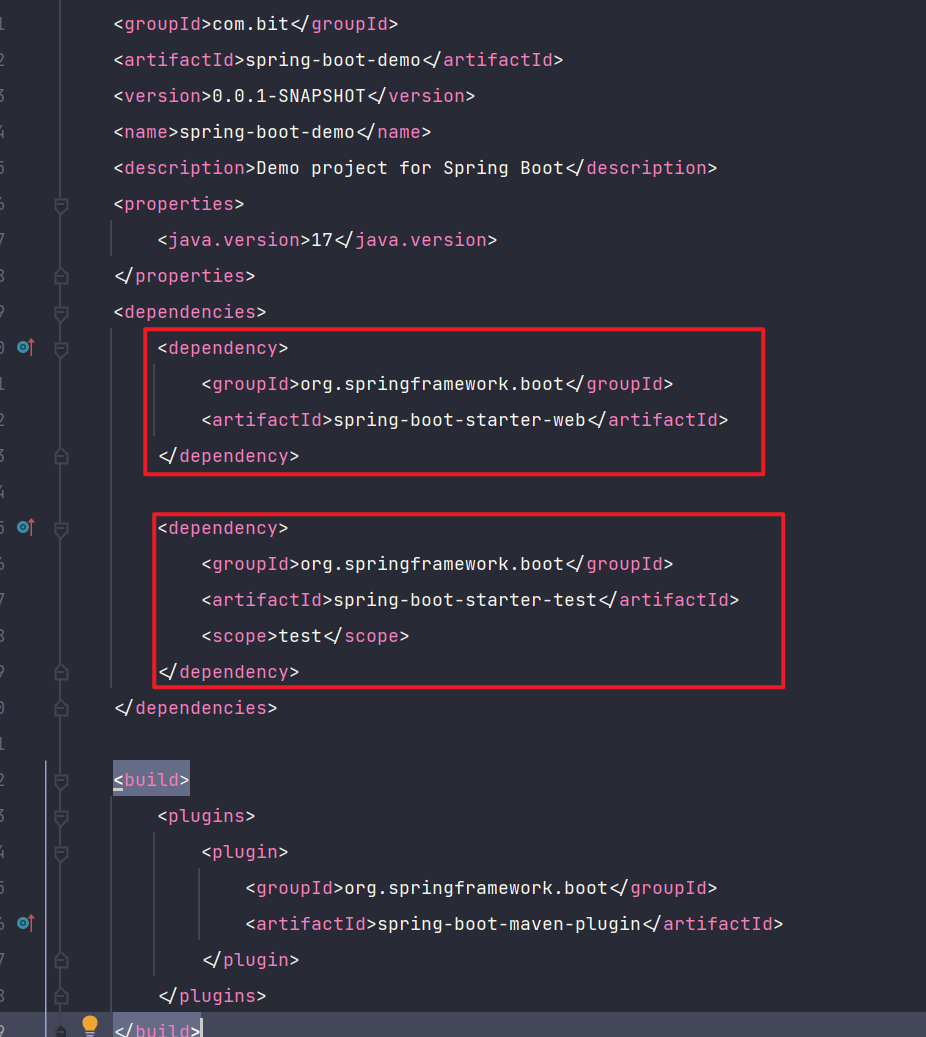
Task: Click org.springframework.boot groupId inside plugin
Action: 476,888
